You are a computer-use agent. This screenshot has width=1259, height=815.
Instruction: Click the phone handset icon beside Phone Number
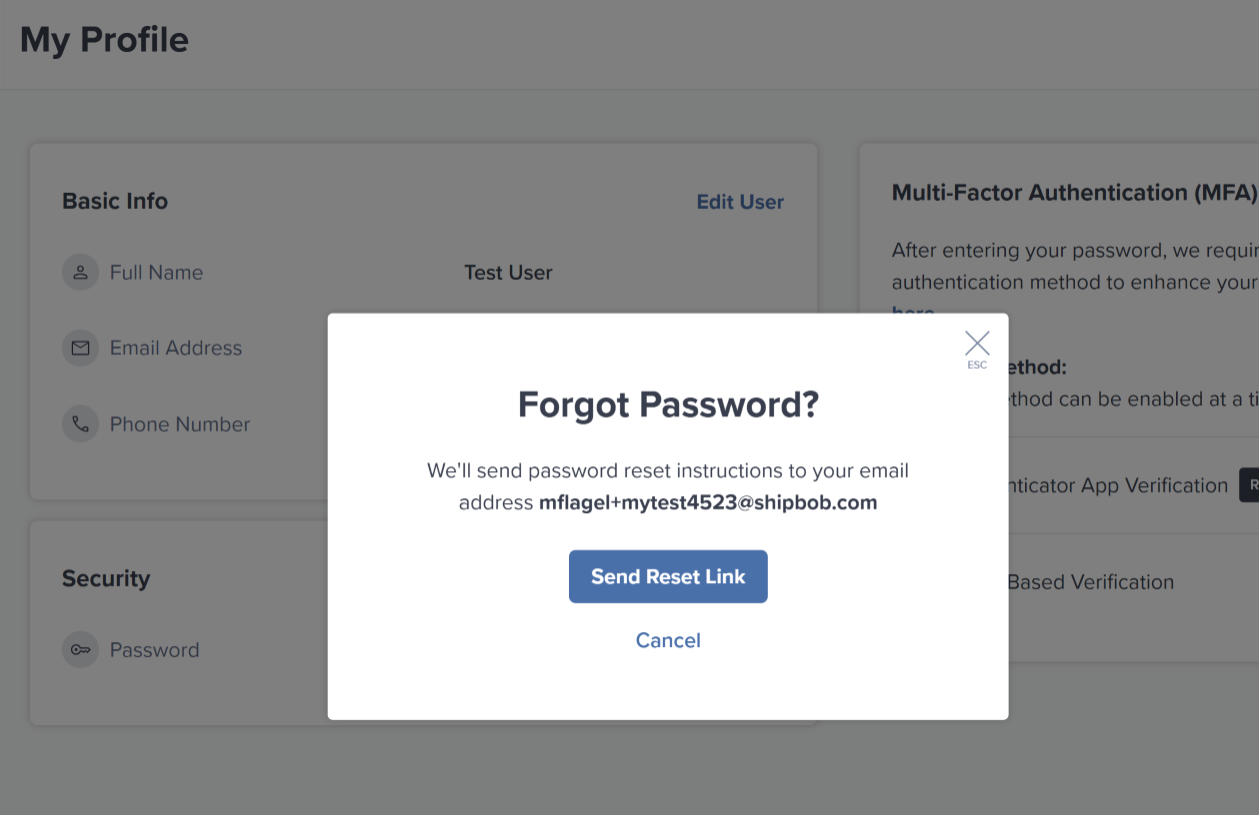(x=80, y=423)
